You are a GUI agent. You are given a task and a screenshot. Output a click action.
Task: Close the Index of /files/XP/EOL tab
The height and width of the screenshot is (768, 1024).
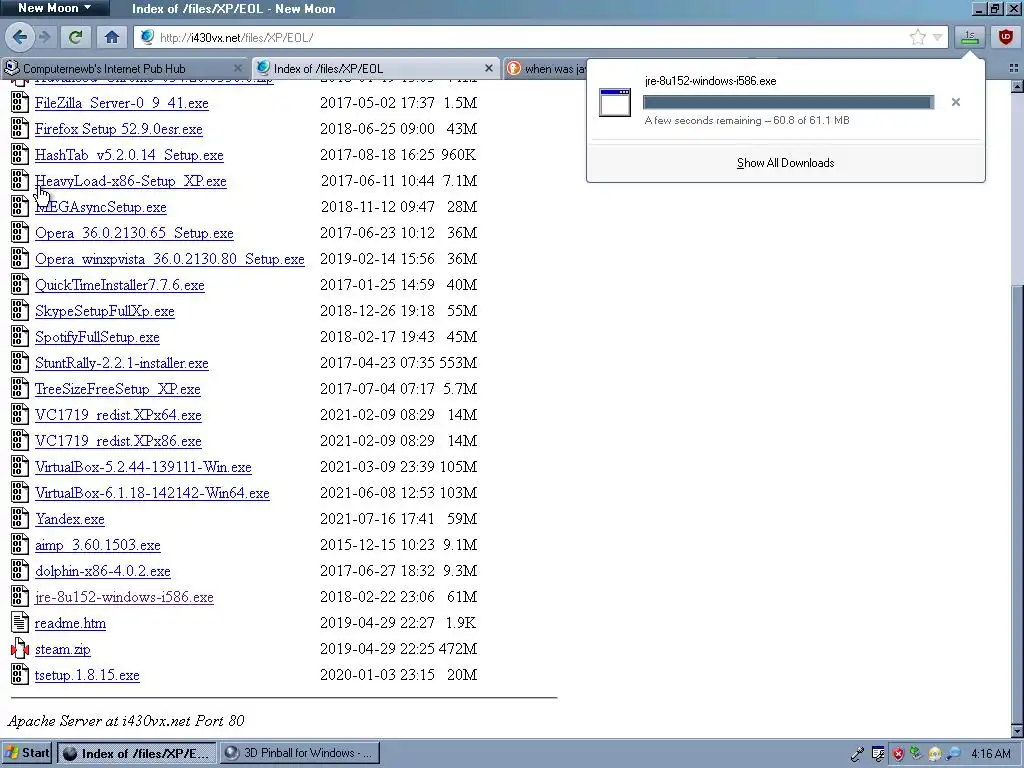tap(488, 68)
